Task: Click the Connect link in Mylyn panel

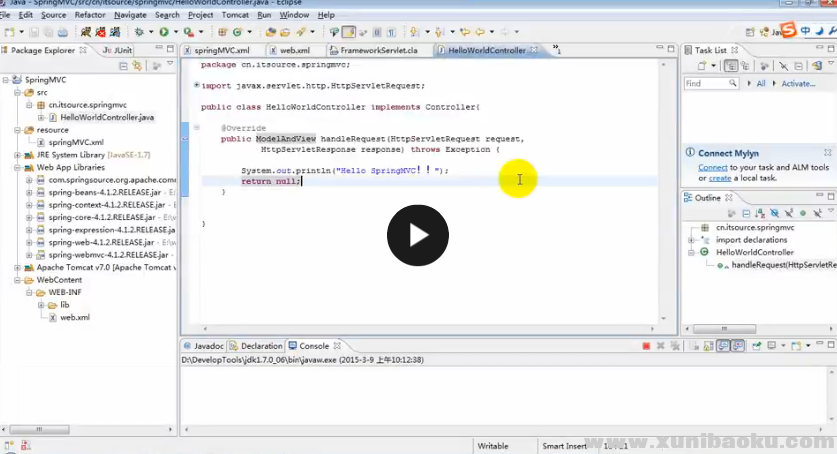Action: tap(712, 167)
